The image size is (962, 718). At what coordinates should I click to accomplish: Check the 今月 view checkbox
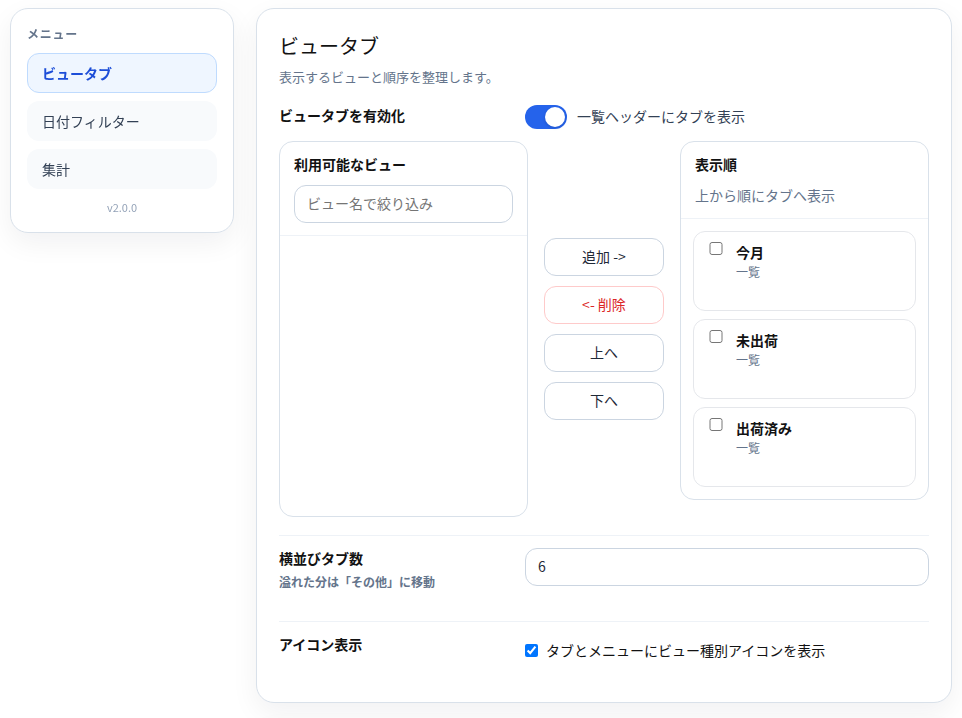(x=715, y=249)
